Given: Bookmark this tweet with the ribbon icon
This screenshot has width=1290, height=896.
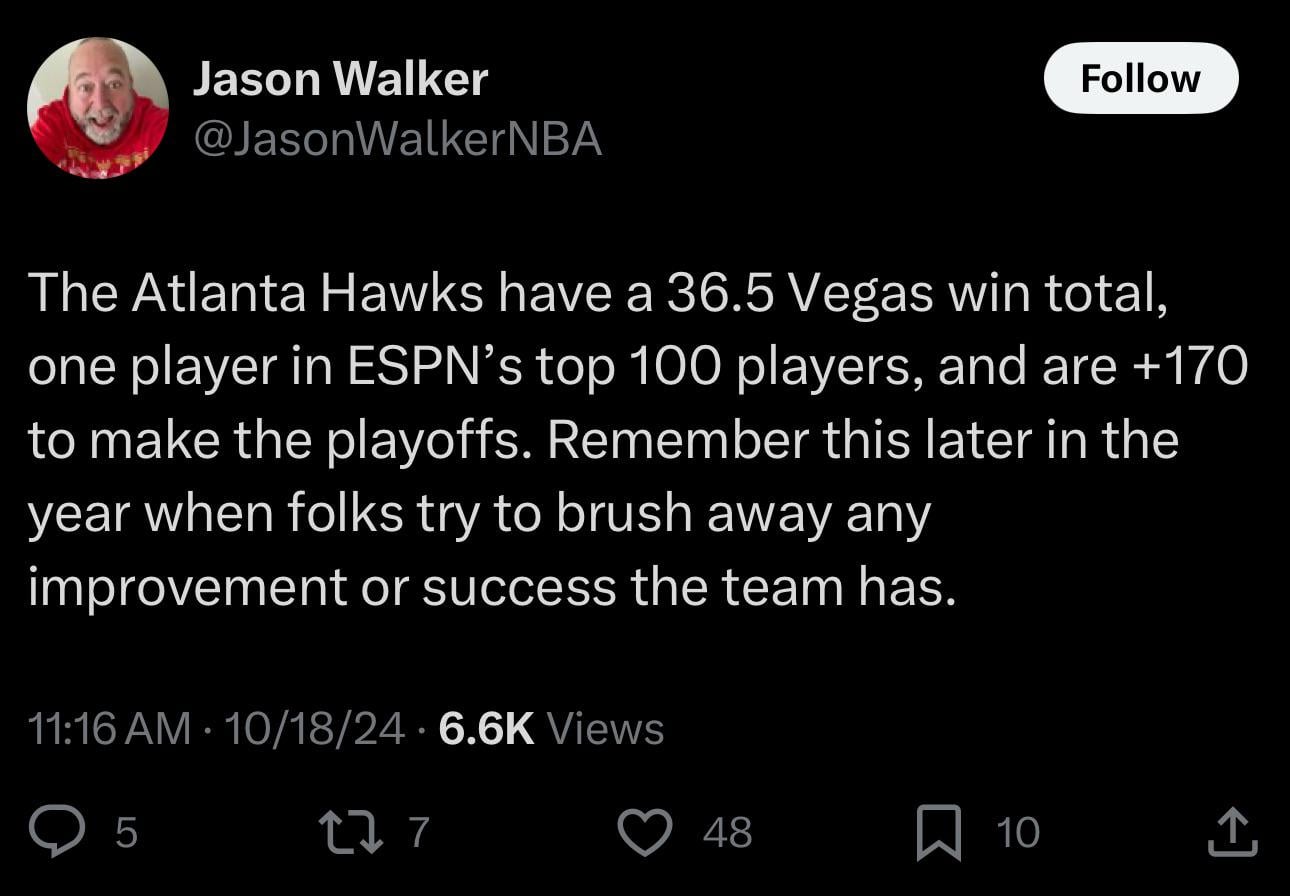Looking at the screenshot, I should click(939, 832).
